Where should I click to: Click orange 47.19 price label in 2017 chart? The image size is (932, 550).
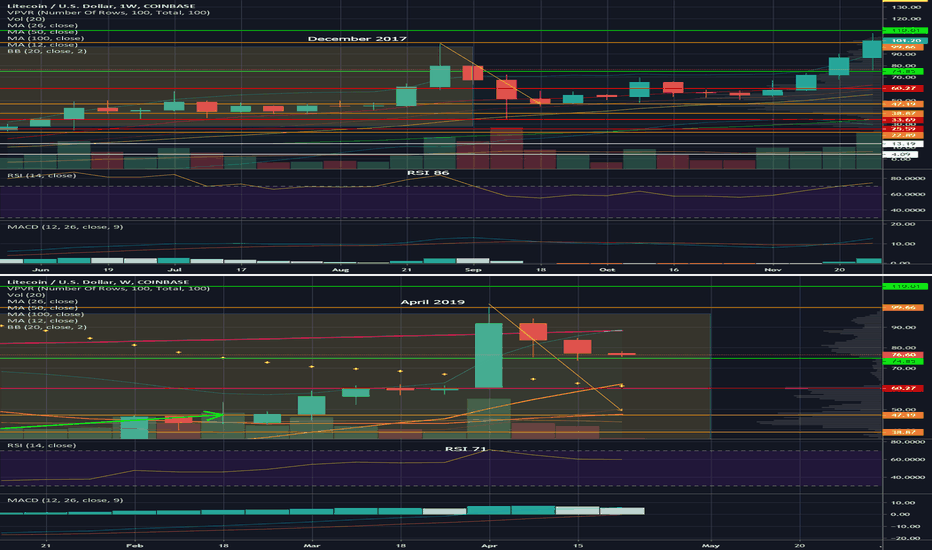point(903,104)
